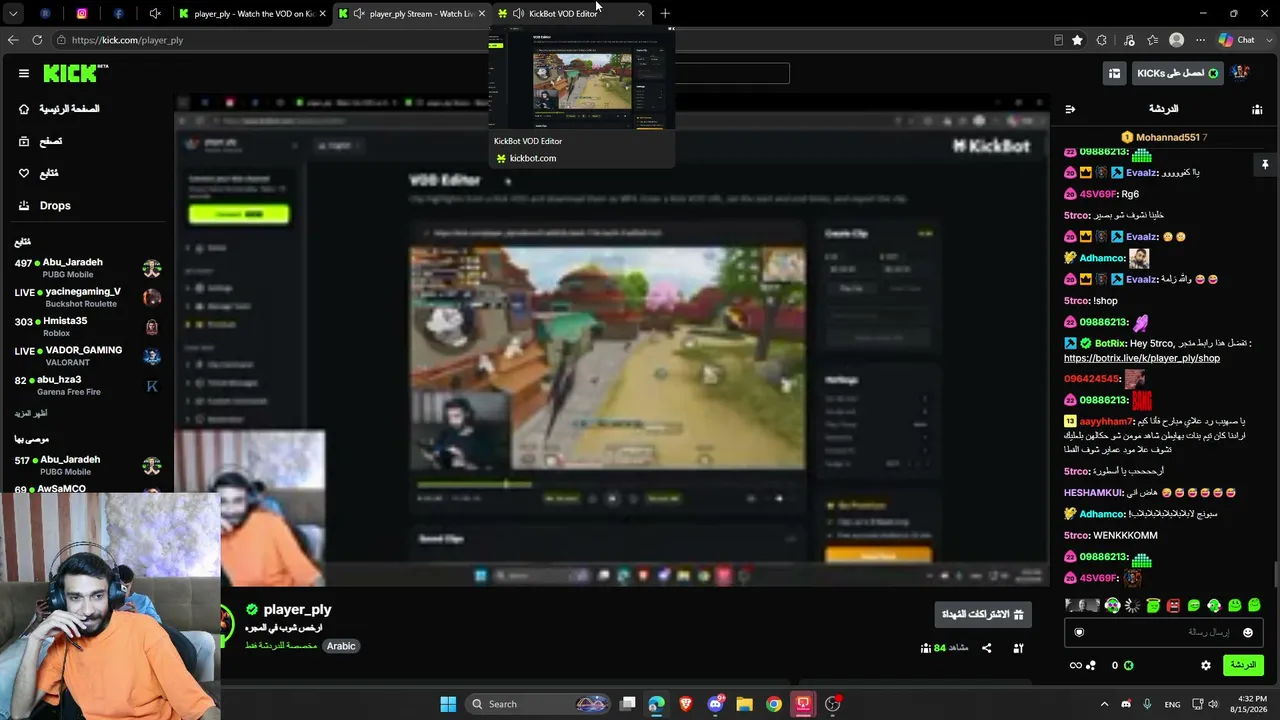
Task: Open the browser tab search dropdown
Action: coord(15,14)
